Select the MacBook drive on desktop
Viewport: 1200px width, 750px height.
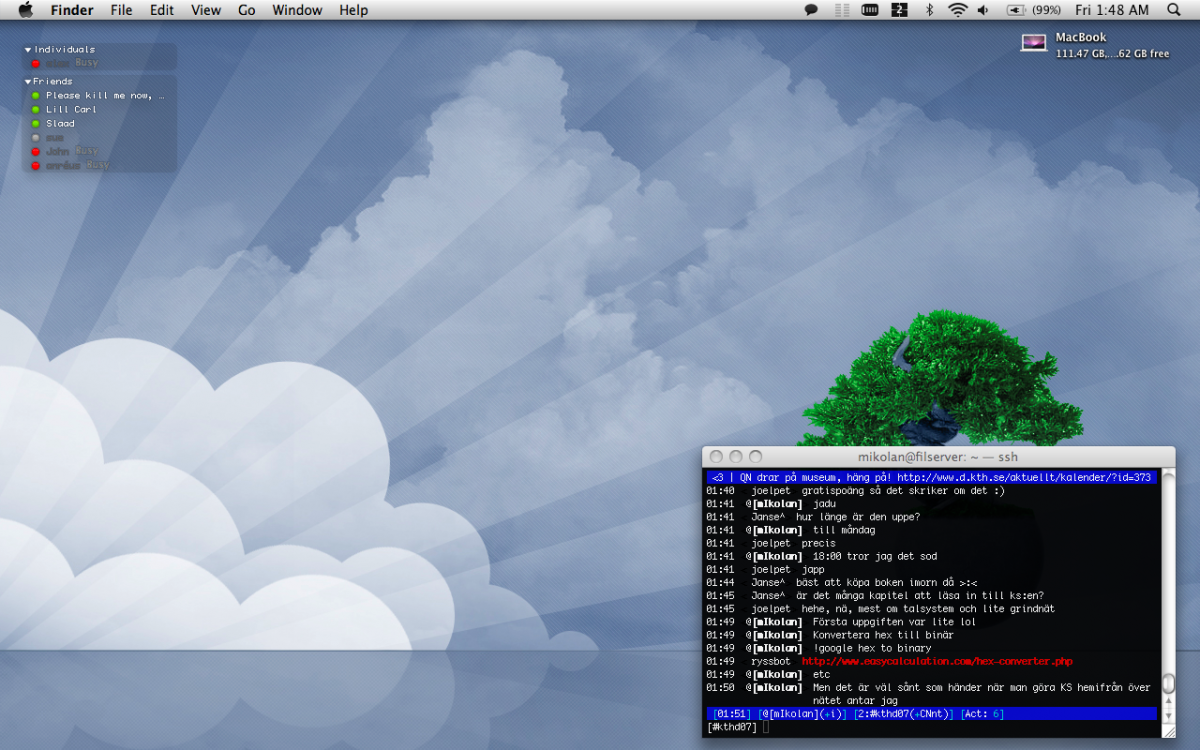pyautogui.click(x=1034, y=43)
